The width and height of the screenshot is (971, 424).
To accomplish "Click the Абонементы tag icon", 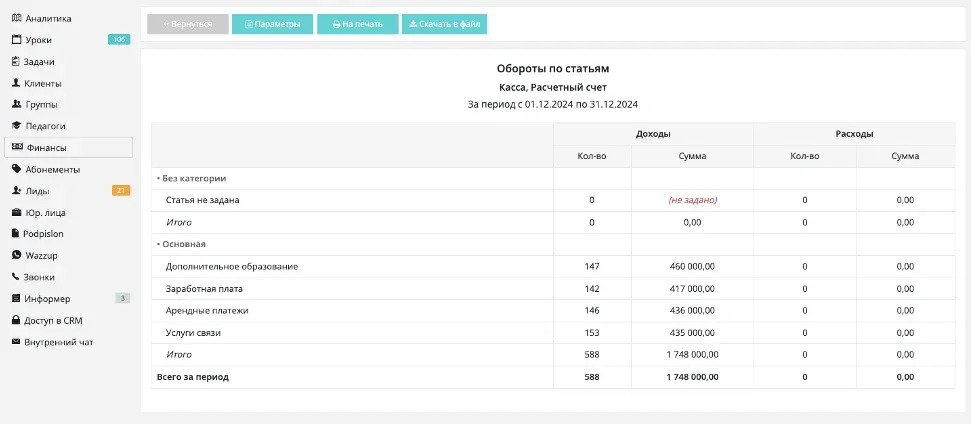I will point(17,169).
